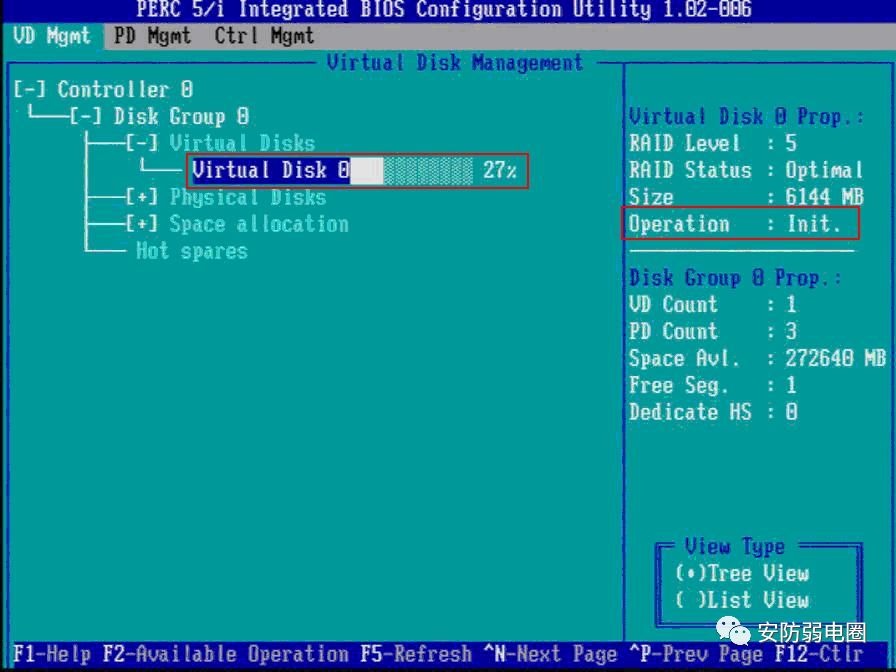
Task: Click the RAID Status Optimal value
Action: click(823, 170)
